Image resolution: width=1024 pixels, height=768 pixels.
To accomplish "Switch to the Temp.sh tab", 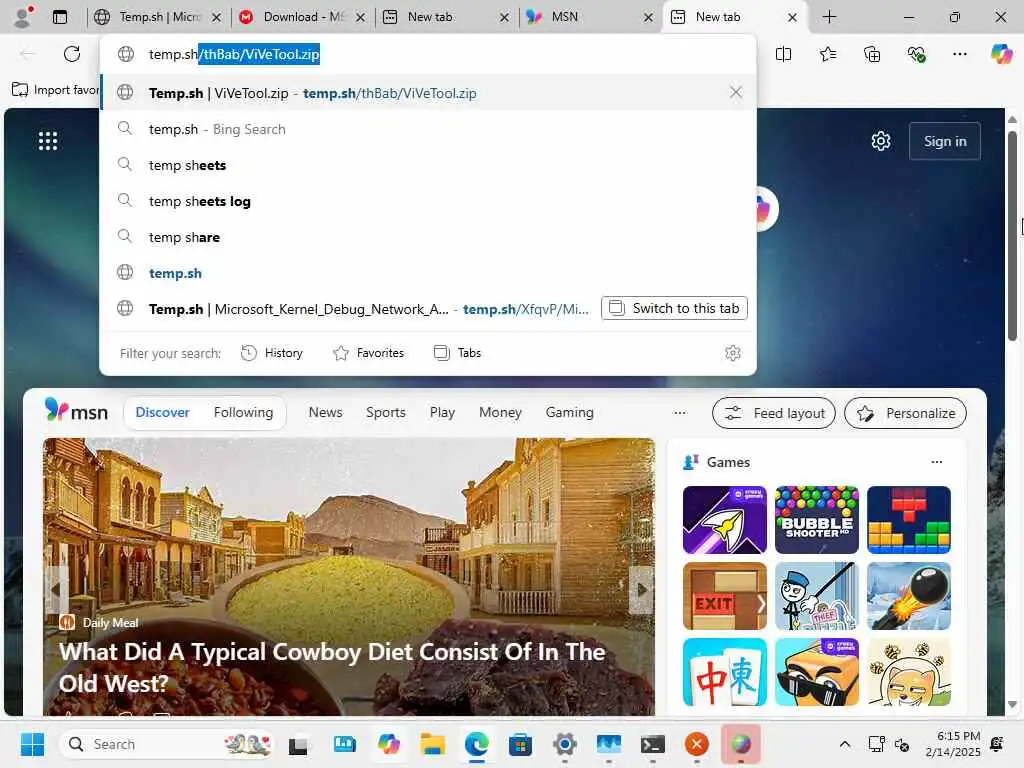I will [157, 17].
